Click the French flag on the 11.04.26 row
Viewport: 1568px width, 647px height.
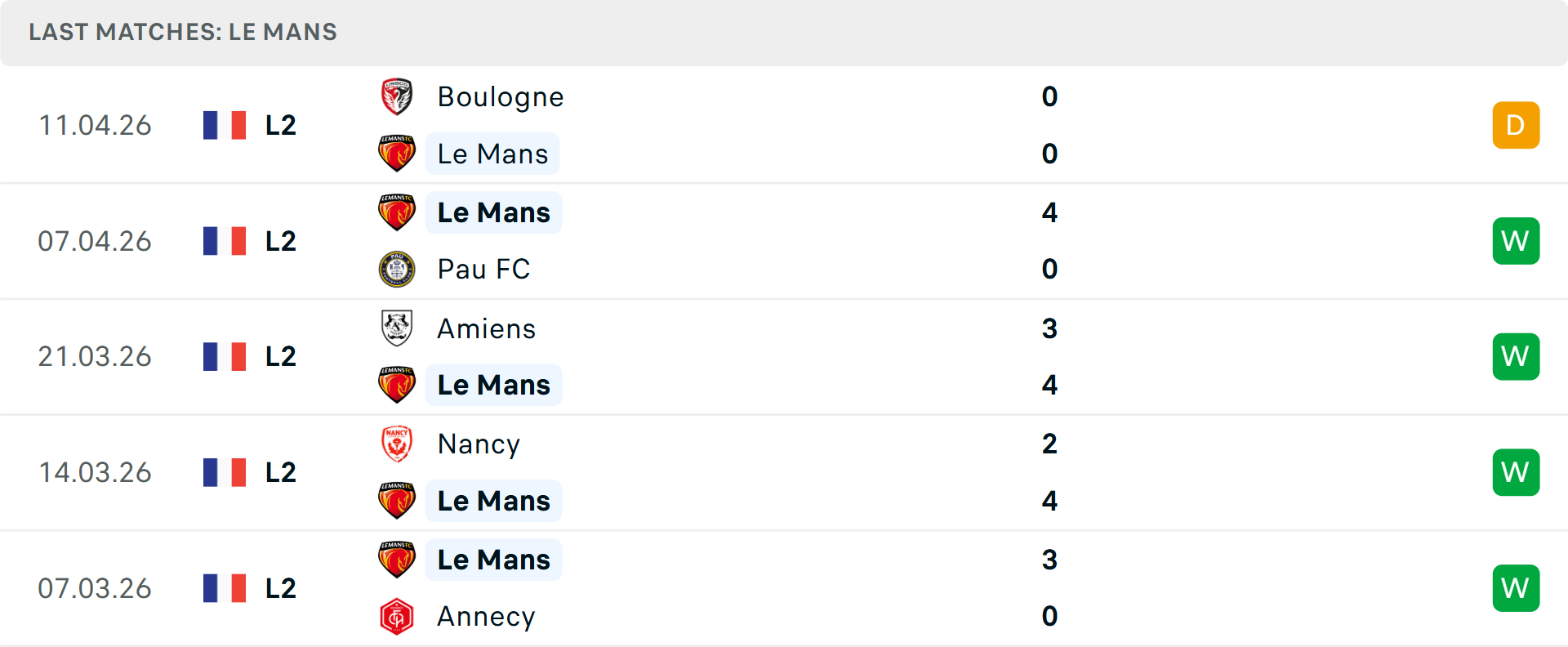[x=224, y=125]
